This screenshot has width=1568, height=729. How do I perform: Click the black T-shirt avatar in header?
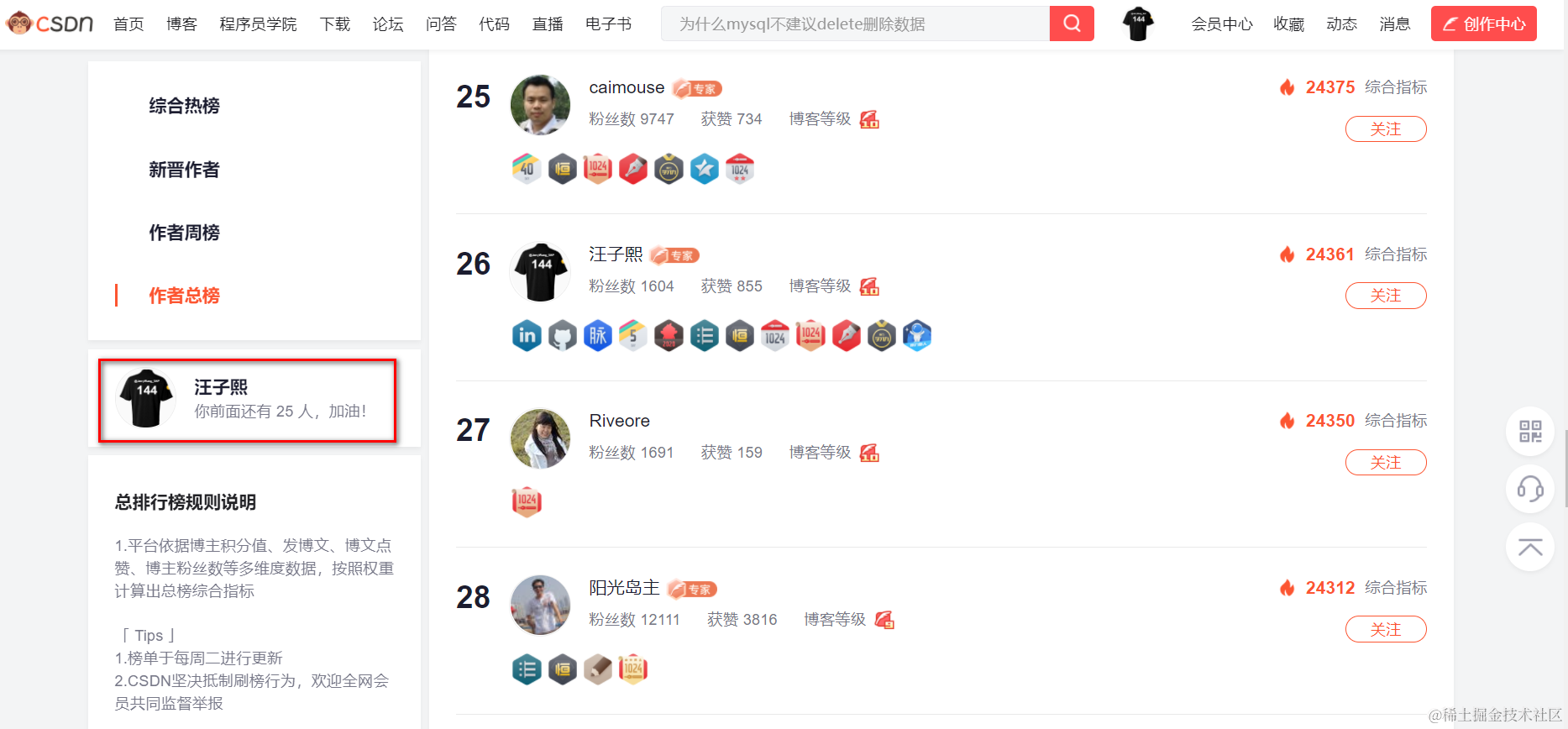(1138, 24)
